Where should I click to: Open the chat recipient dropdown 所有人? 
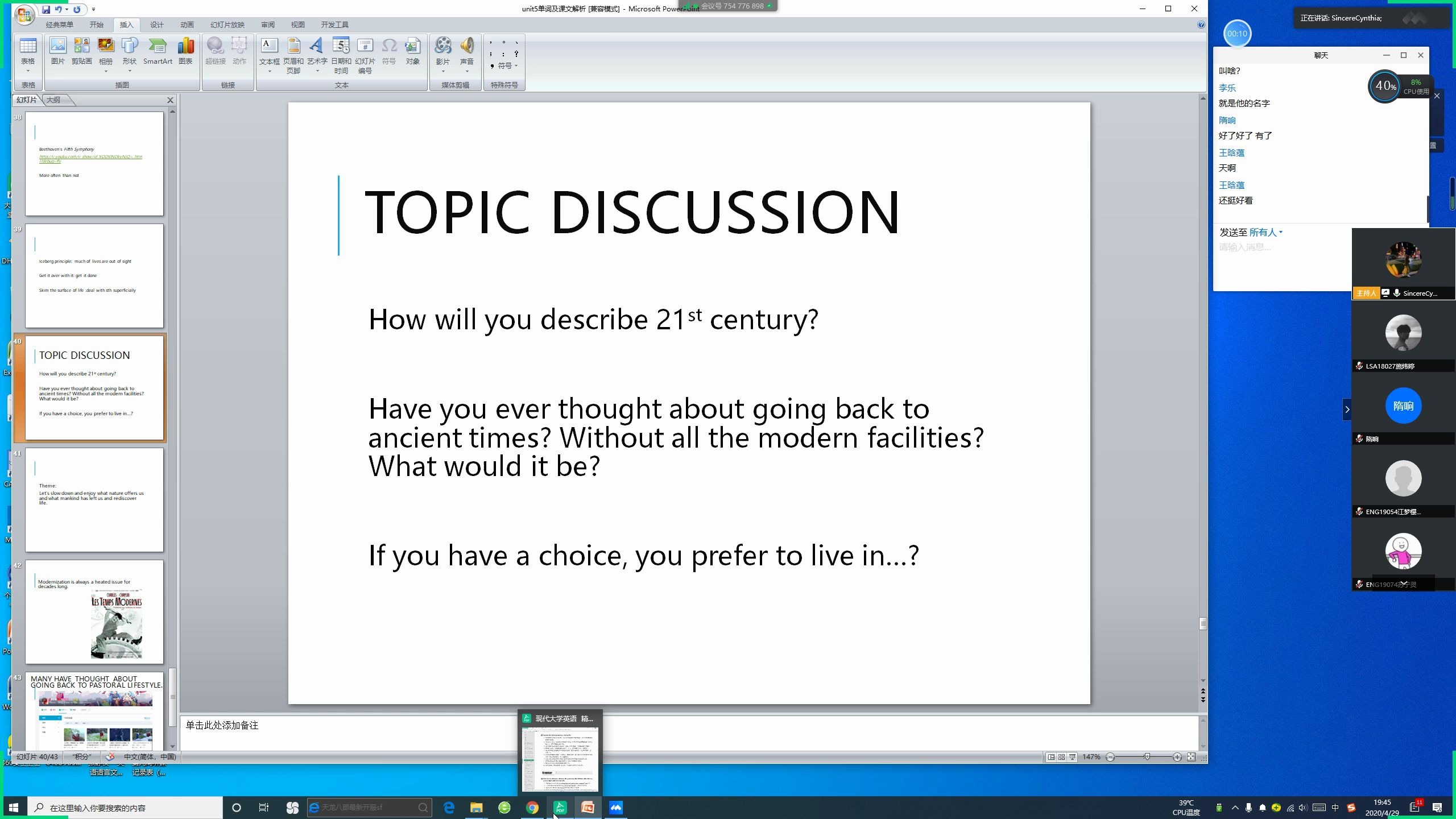pos(1266,232)
